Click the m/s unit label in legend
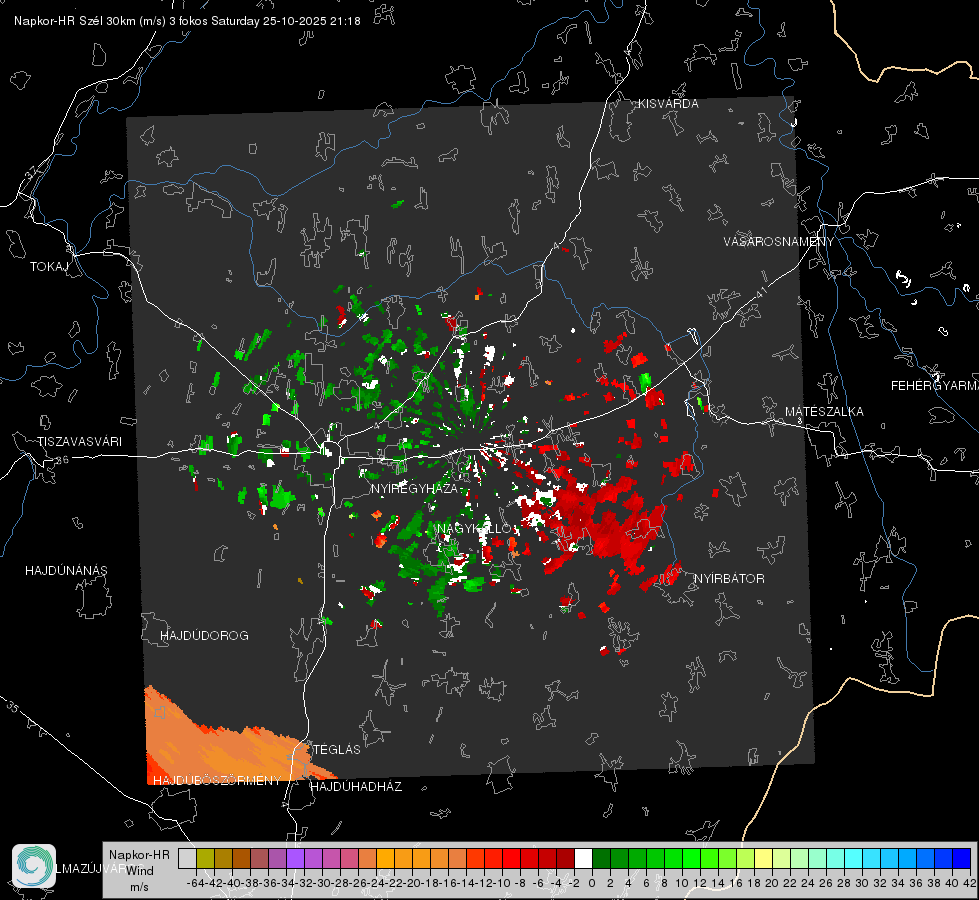Screen dimensions: 979x900 coord(139,887)
